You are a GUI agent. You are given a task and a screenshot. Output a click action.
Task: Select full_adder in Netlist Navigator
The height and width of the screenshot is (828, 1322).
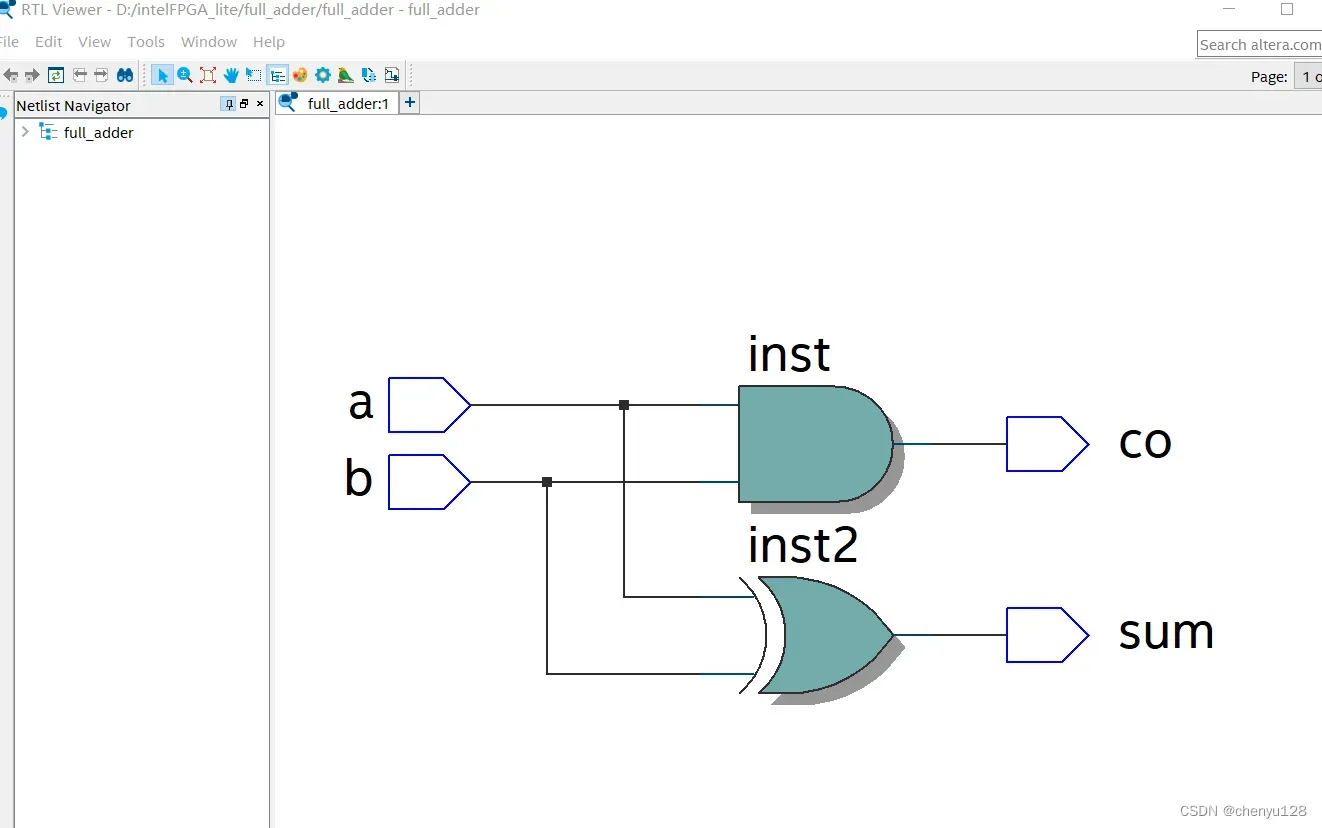[x=98, y=132]
